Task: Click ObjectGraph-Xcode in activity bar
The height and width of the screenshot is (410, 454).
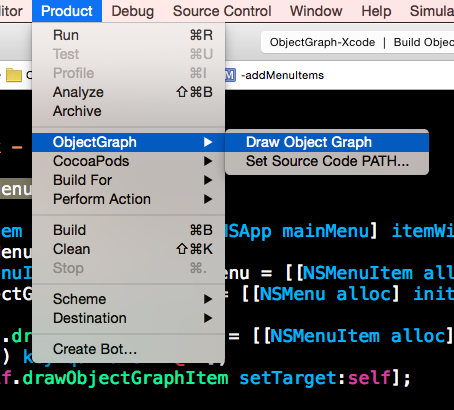Action: (x=322, y=42)
